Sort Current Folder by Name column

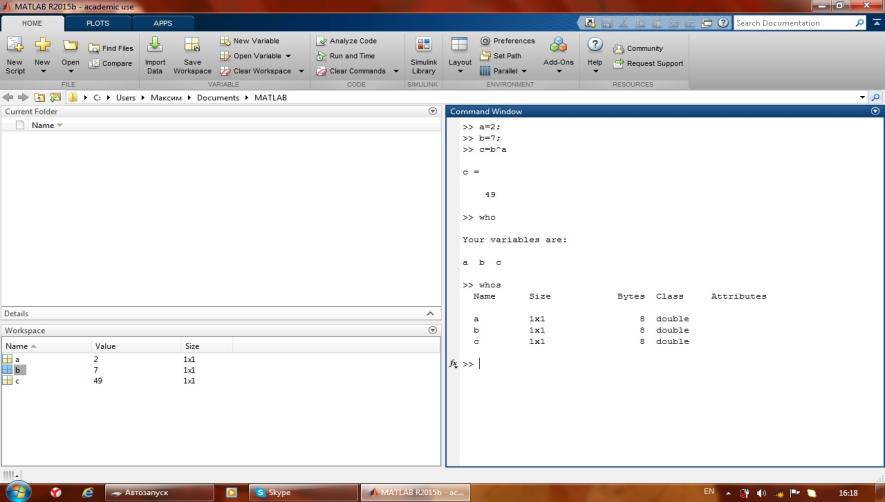tap(42, 125)
